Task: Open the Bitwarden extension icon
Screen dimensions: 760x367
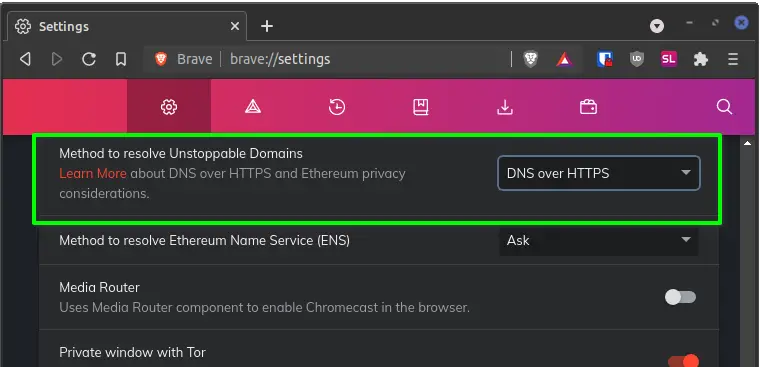Action: tap(604, 59)
